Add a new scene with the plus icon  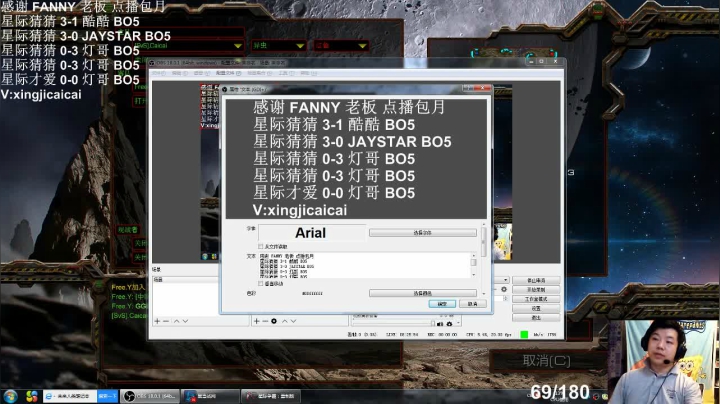pos(157,321)
